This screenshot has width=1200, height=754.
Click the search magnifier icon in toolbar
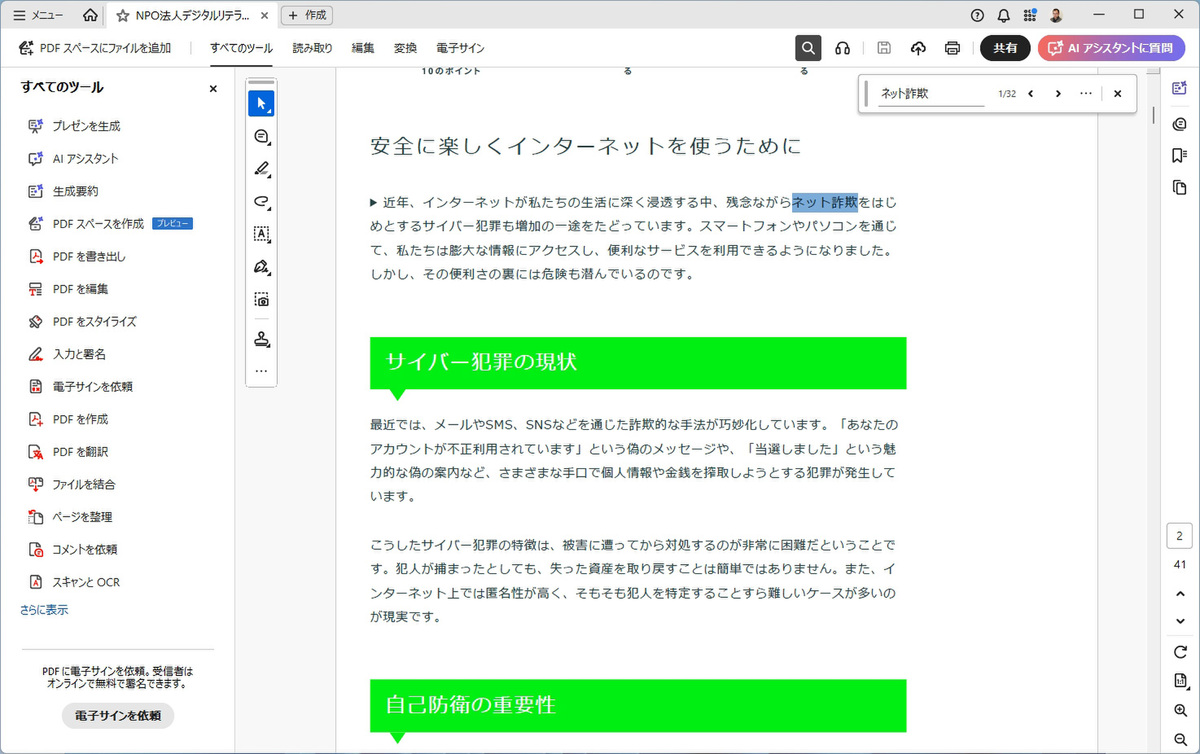point(808,48)
